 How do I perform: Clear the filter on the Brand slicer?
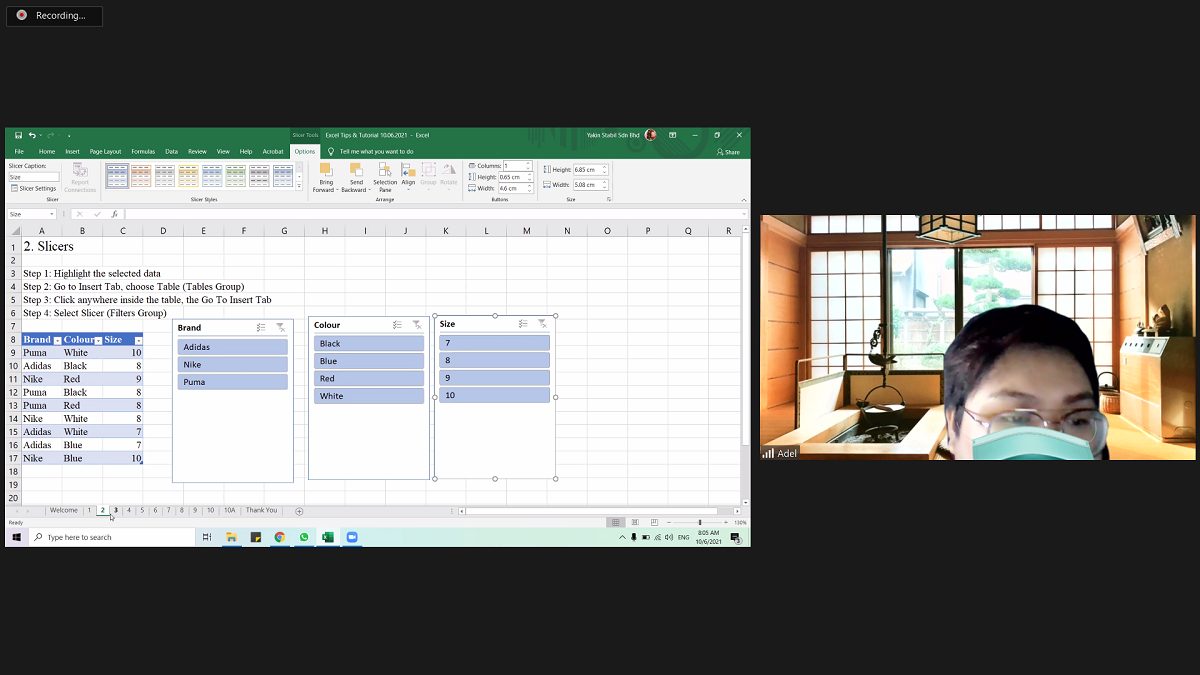point(281,327)
